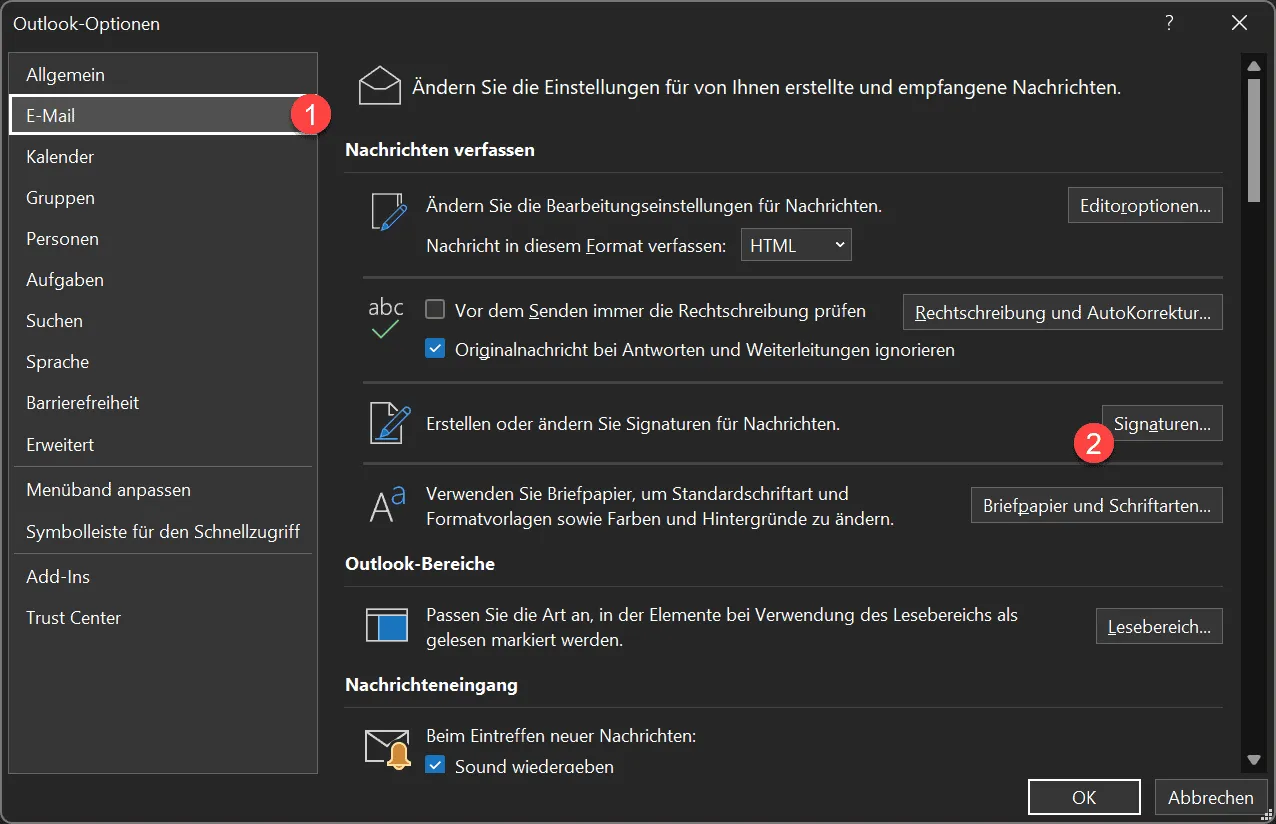The image size is (1276, 824).
Task: Click the Nachricht in diesem Format verfassen label
Action: [576, 245]
